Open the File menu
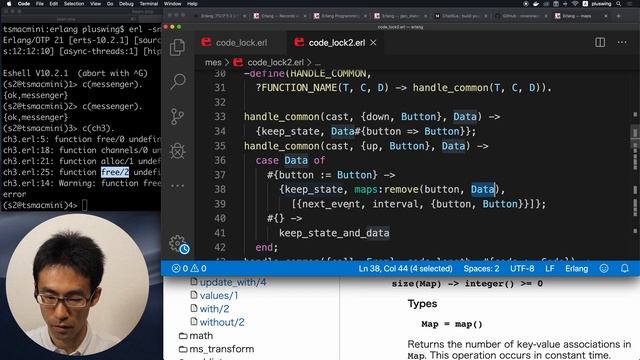This screenshot has width=640, height=360. pyautogui.click(x=40, y=4)
